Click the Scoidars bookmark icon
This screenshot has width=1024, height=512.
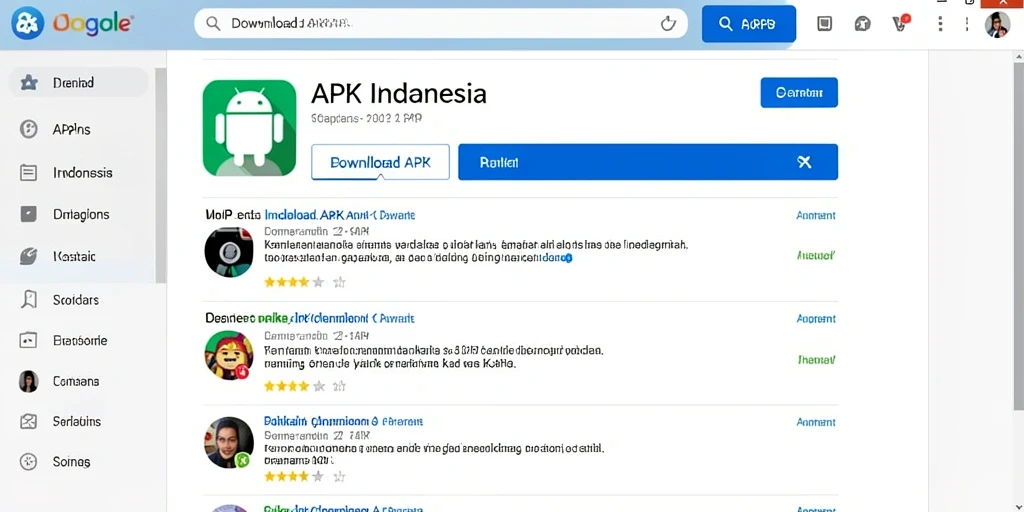pyautogui.click(x=29, y=300)
